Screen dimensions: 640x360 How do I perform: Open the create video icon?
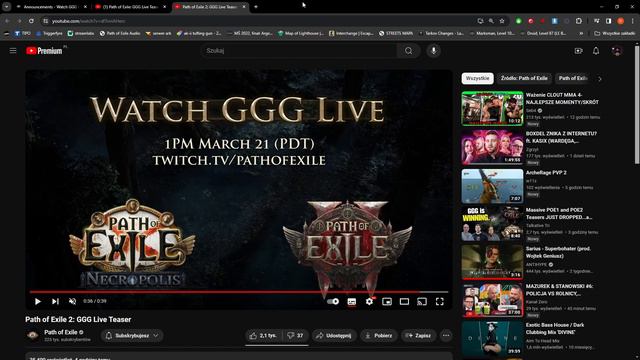pos(578,51)
